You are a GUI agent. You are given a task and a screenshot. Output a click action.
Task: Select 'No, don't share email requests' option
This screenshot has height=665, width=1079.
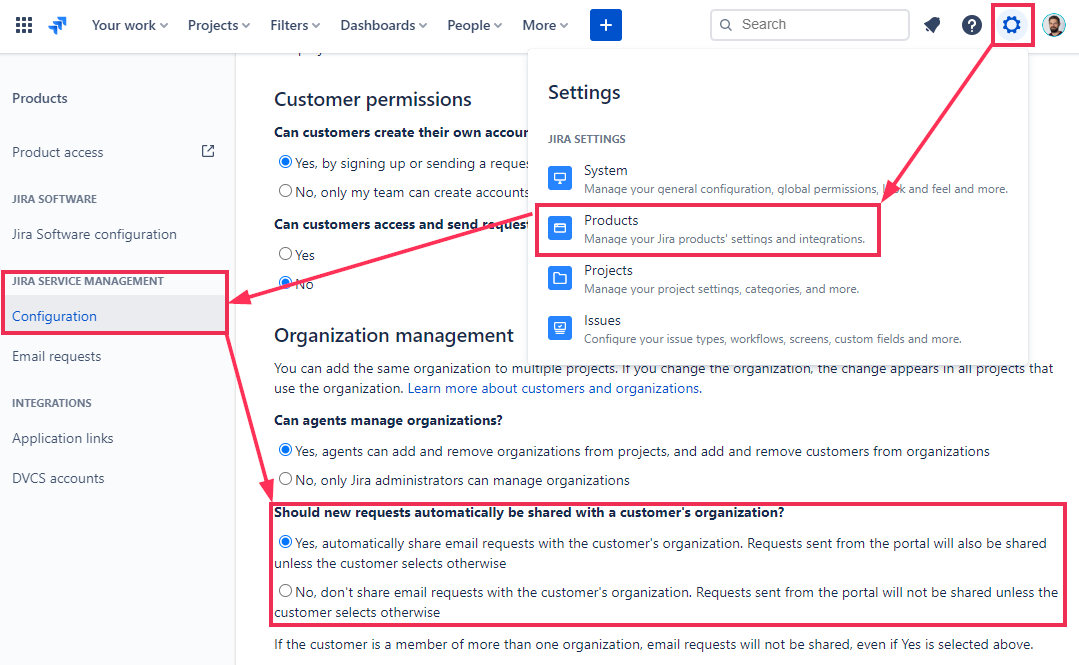(x=286, y=591)
